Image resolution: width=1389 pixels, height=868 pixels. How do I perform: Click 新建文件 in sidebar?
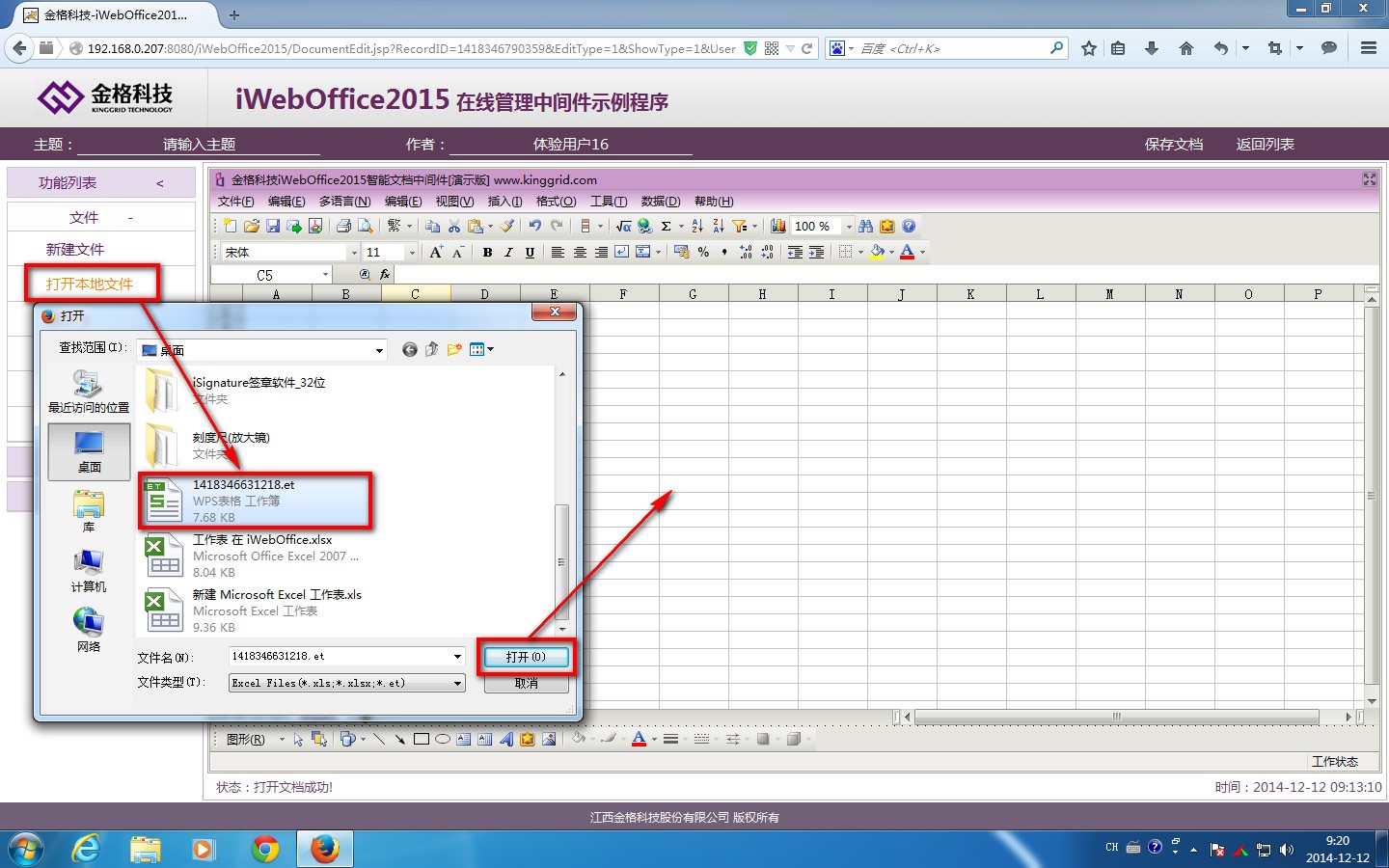pyautogui.click(x=75, y=249)
